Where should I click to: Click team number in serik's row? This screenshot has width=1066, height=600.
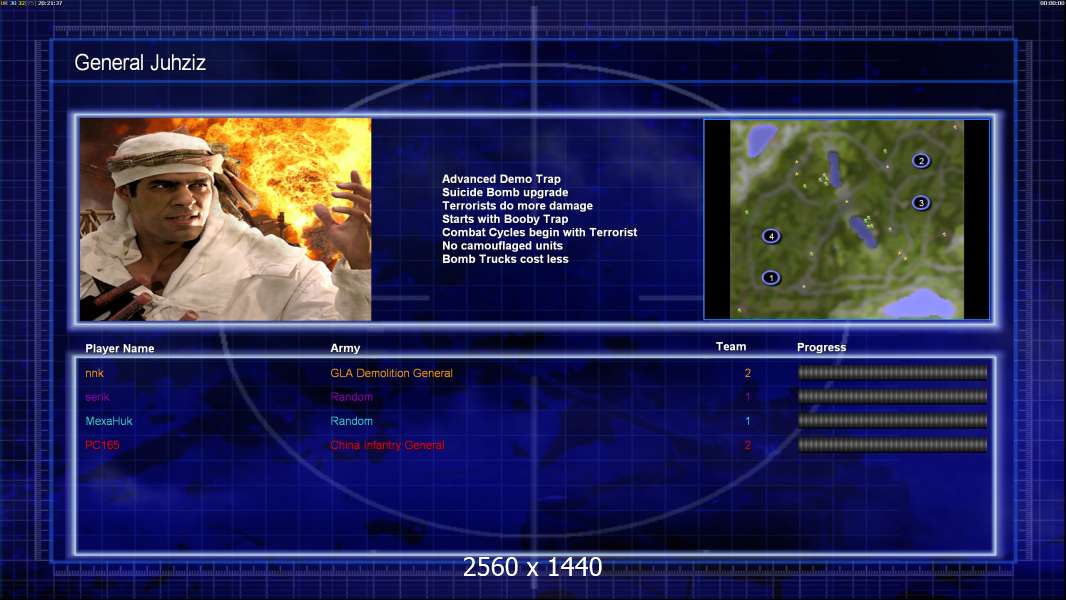point(748,397)
